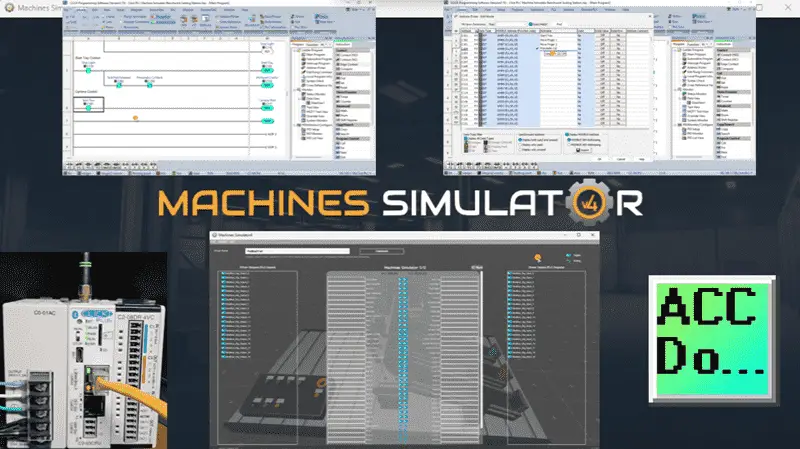The image size is (800, 449).
Task: Select Display only unused addresses
Action: 533,149
